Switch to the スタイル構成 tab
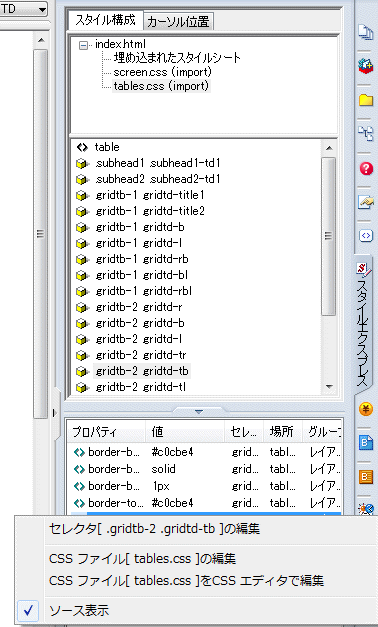Viewport: 378px width, 627px height. [x=106, y=20]
